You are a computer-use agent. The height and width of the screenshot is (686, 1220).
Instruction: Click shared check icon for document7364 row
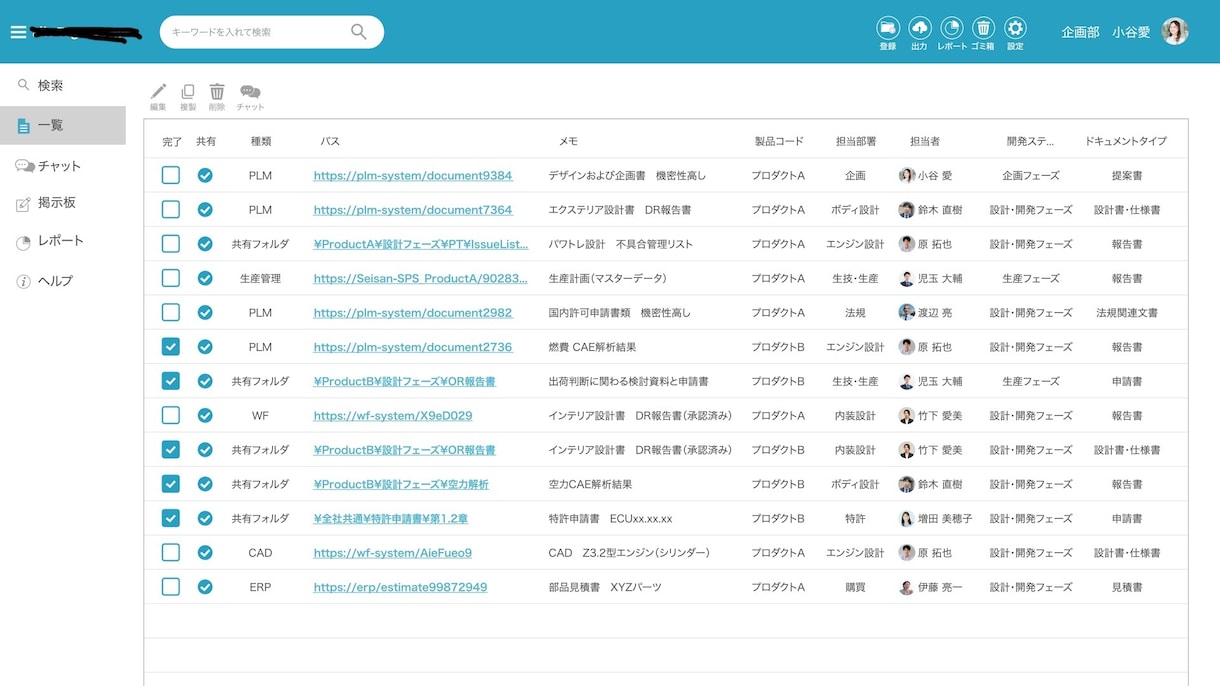205,210
